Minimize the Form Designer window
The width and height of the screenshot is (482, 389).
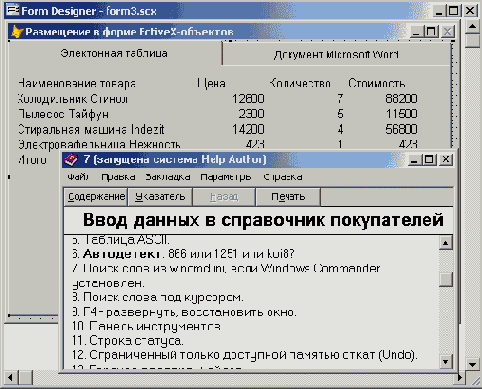439,11
